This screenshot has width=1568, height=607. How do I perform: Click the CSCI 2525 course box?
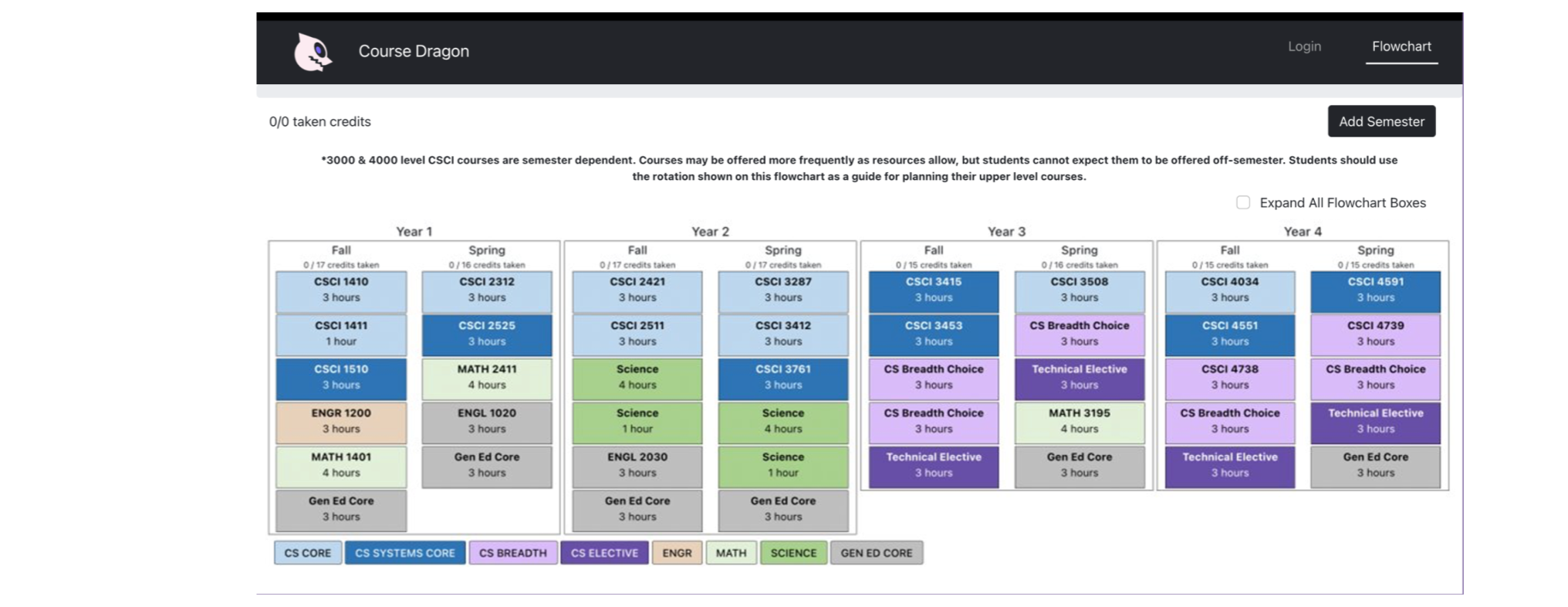[487, 334]
